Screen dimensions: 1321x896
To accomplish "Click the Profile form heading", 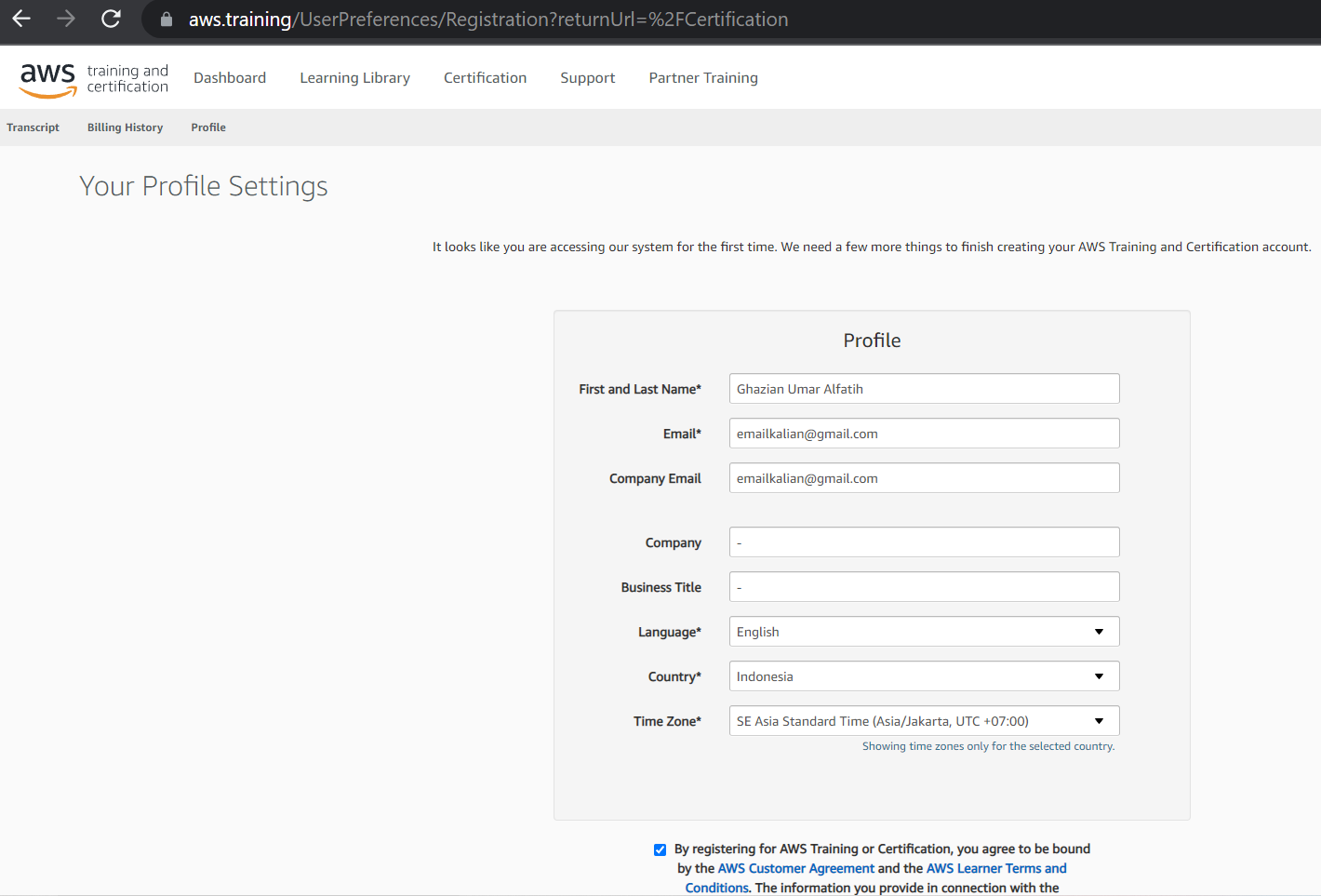I will point(872,341).
